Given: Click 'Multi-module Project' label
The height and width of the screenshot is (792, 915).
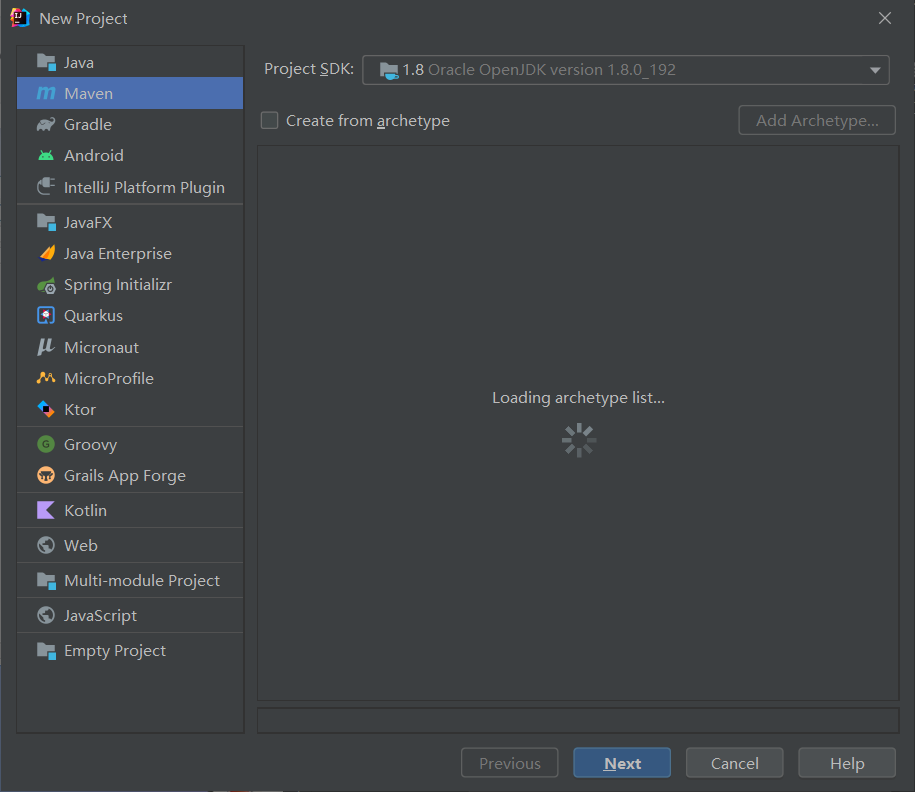Looking at the screenshot, I should click(x=142, y=581).
